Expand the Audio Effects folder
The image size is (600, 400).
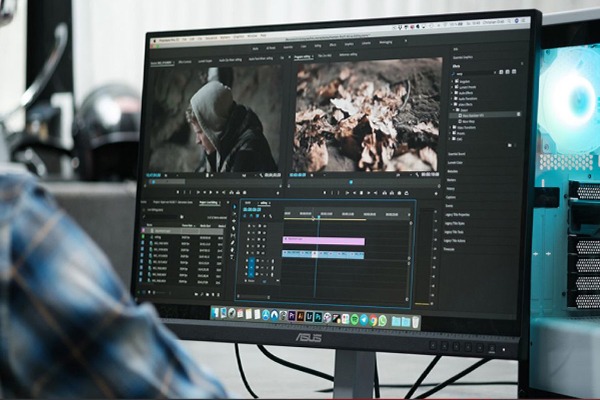pos(452,93)
